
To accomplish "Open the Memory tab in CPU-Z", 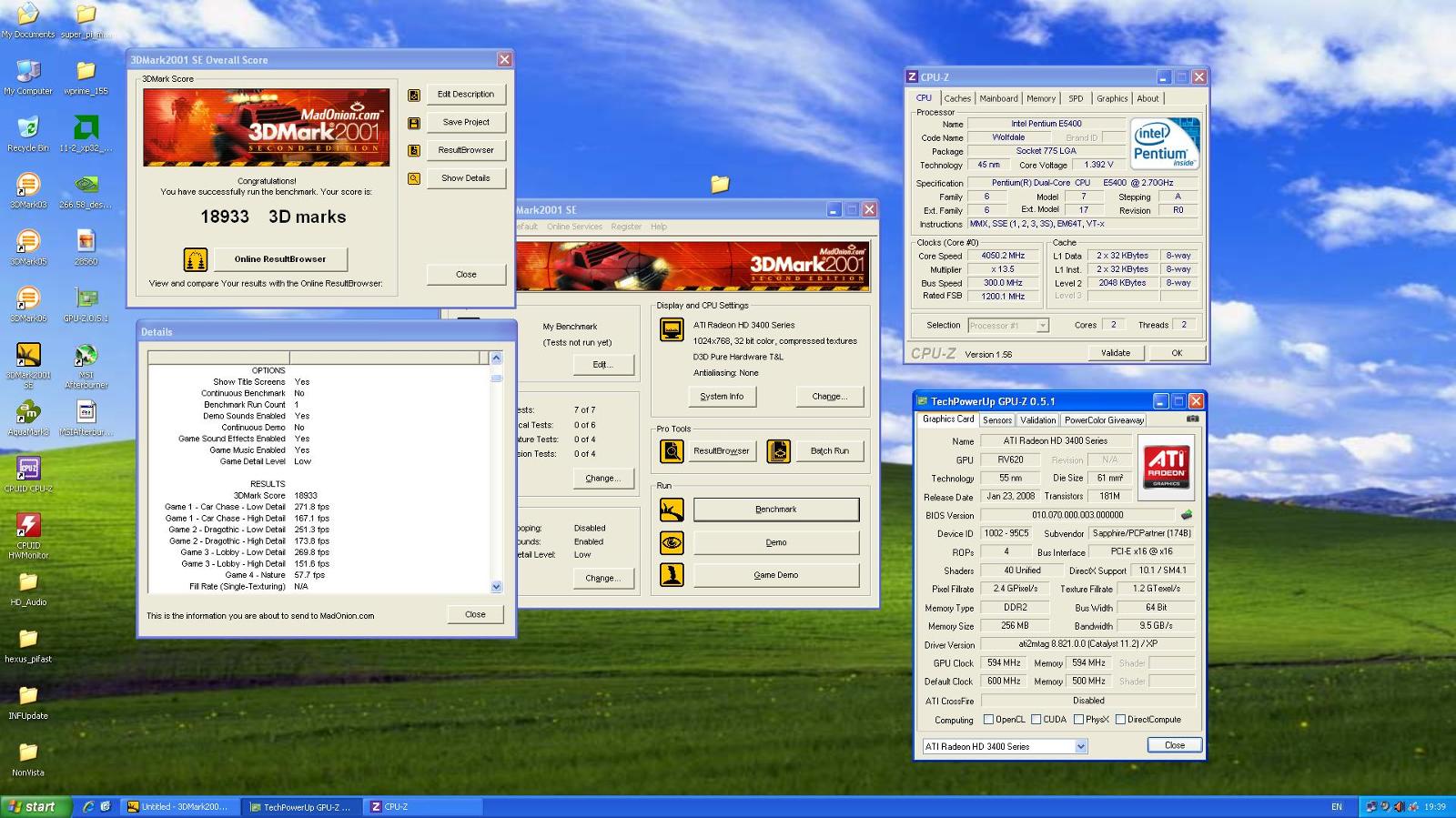I will click(x=1041, y=98).
